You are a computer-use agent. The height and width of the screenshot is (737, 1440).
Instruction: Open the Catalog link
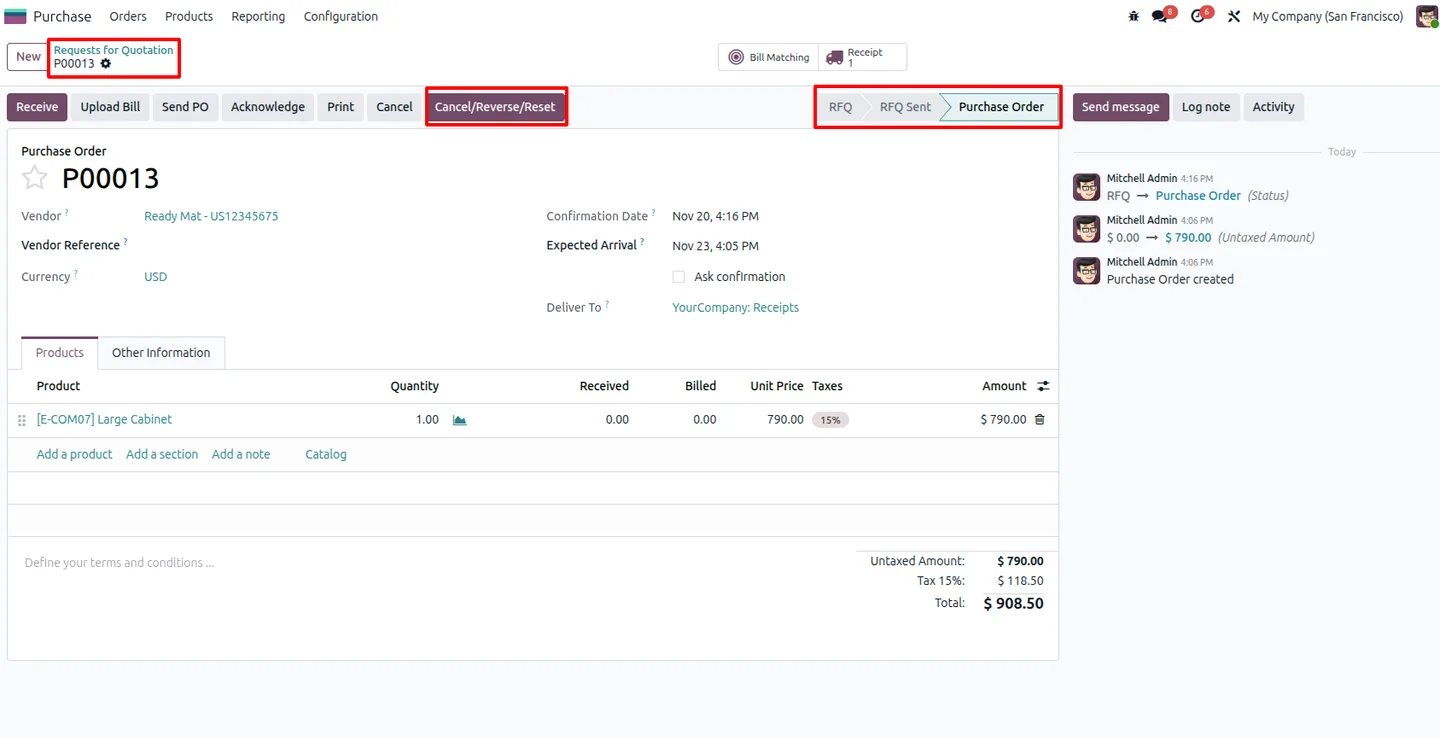coord(326,454)
